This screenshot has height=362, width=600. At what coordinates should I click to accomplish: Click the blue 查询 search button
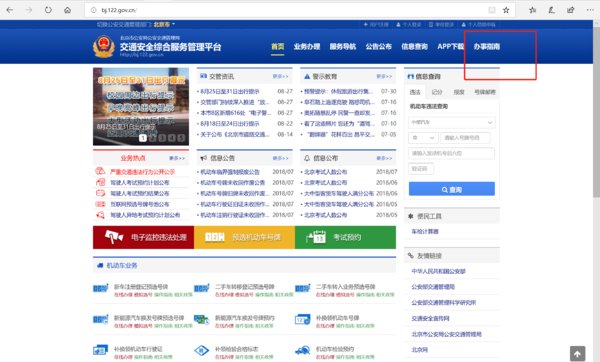[452, 189]
